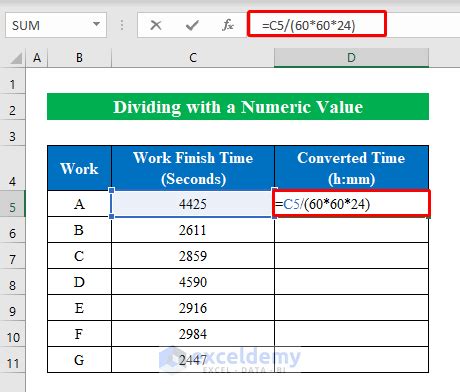Click 'Converted Time (h:mm)' header cell
The height and width of the screenshot is (392, 460).
pyautogui.click(x=351, y=168)
